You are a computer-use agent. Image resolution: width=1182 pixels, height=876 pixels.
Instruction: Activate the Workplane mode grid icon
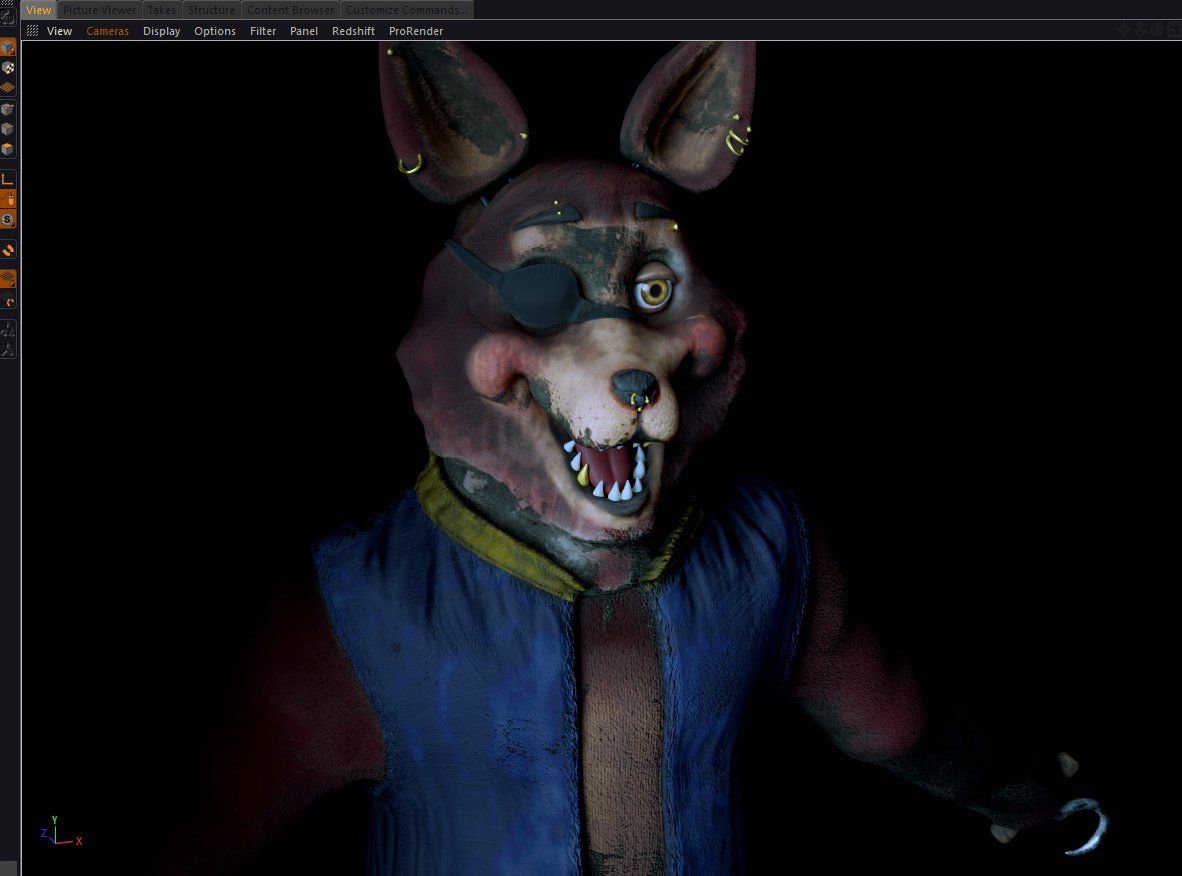pyautogui.click(x=8, y=87)
